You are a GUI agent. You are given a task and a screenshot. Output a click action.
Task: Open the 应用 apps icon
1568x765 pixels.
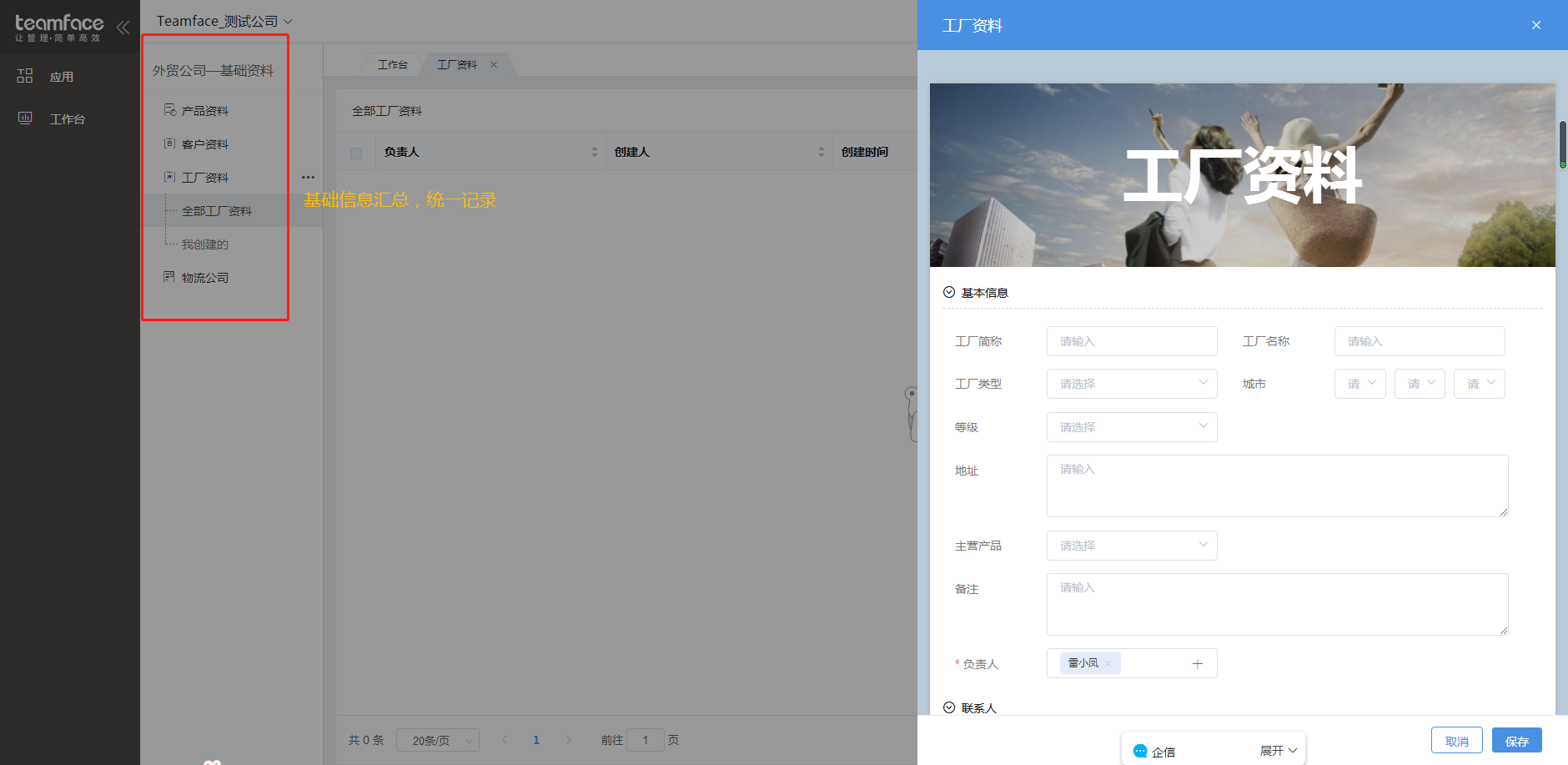point(25,76)
